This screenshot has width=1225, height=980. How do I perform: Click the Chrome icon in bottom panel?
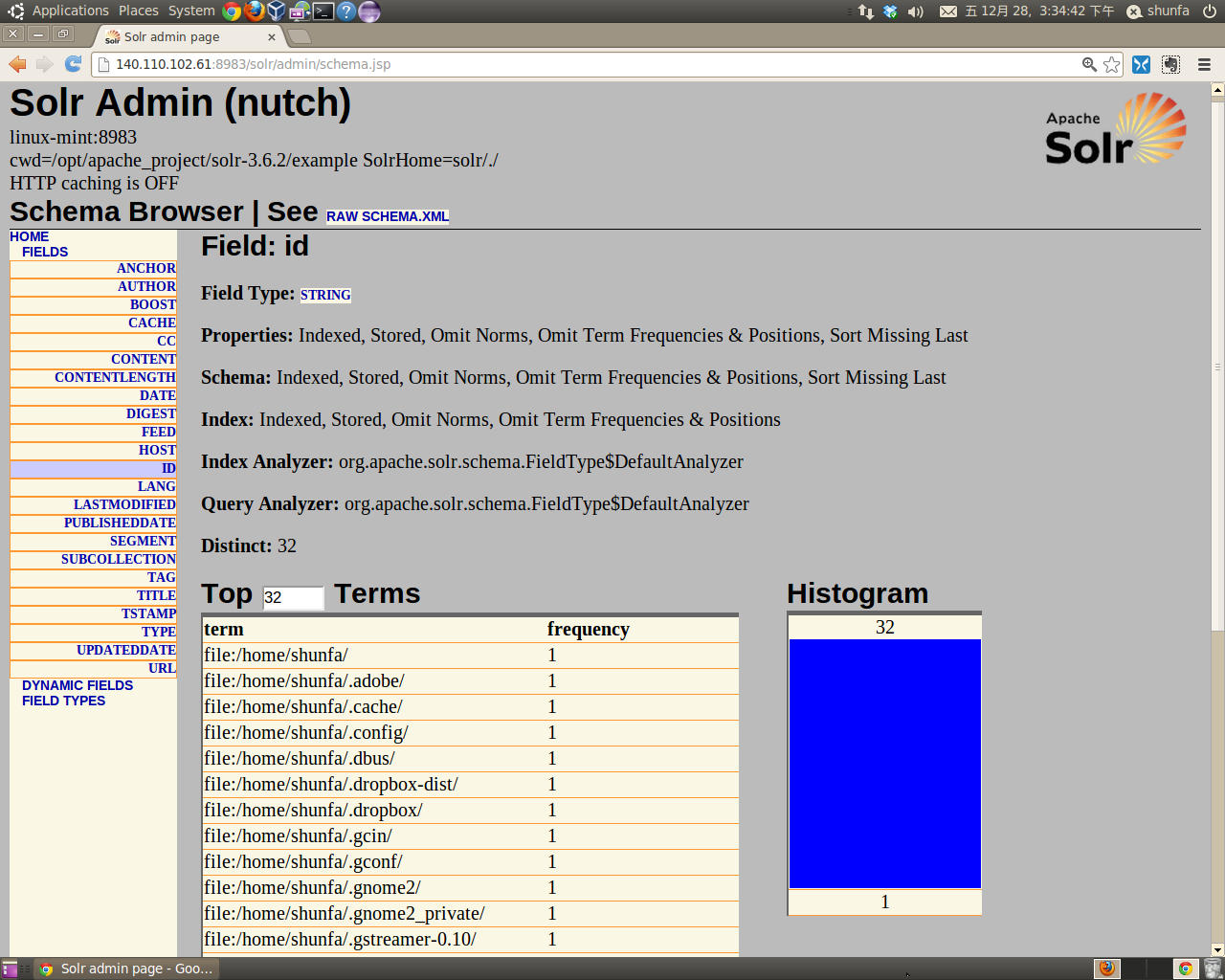coord(1185,969)
